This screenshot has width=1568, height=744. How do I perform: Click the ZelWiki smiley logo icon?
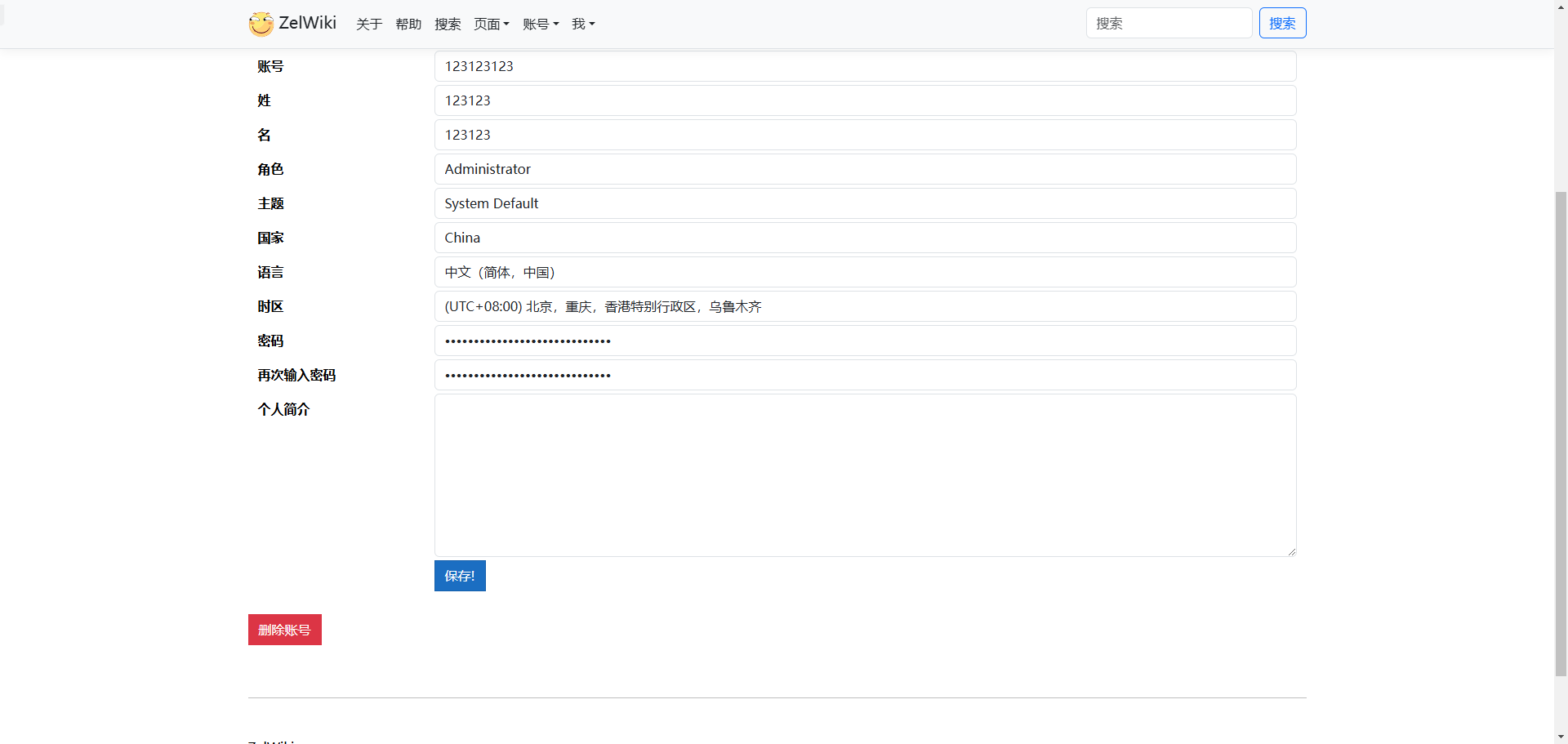pyautogui.click(x=261, y=24)
